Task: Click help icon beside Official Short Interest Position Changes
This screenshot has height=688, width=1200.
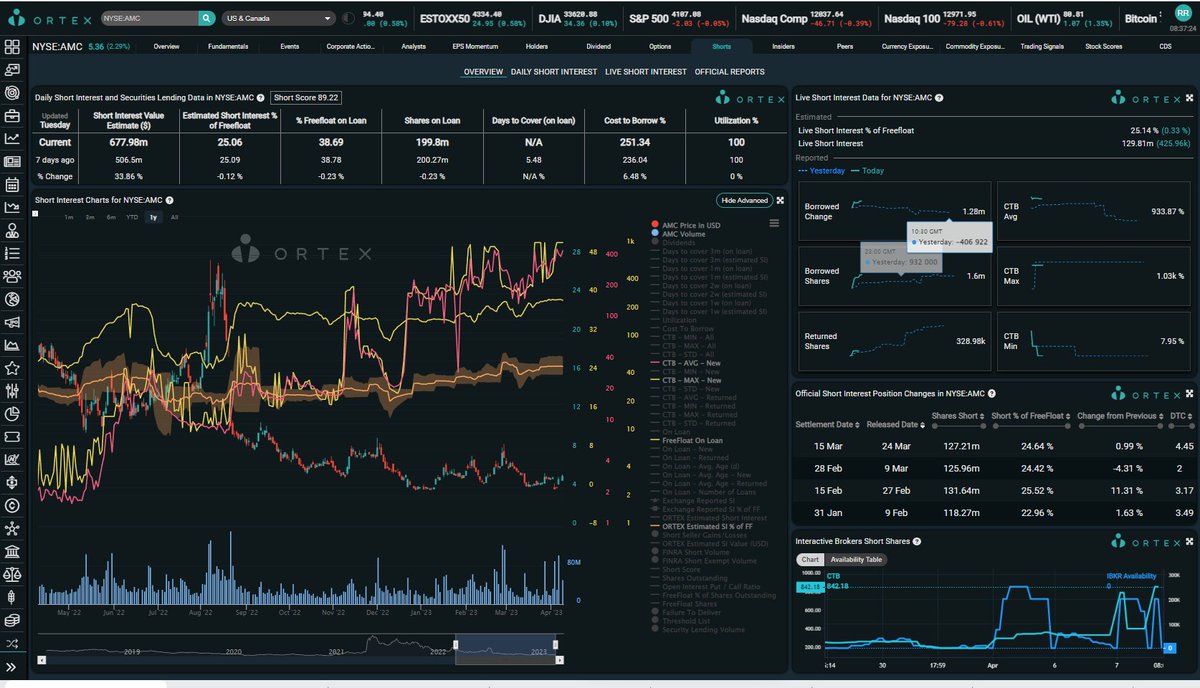Action: (x=991, y=394)
